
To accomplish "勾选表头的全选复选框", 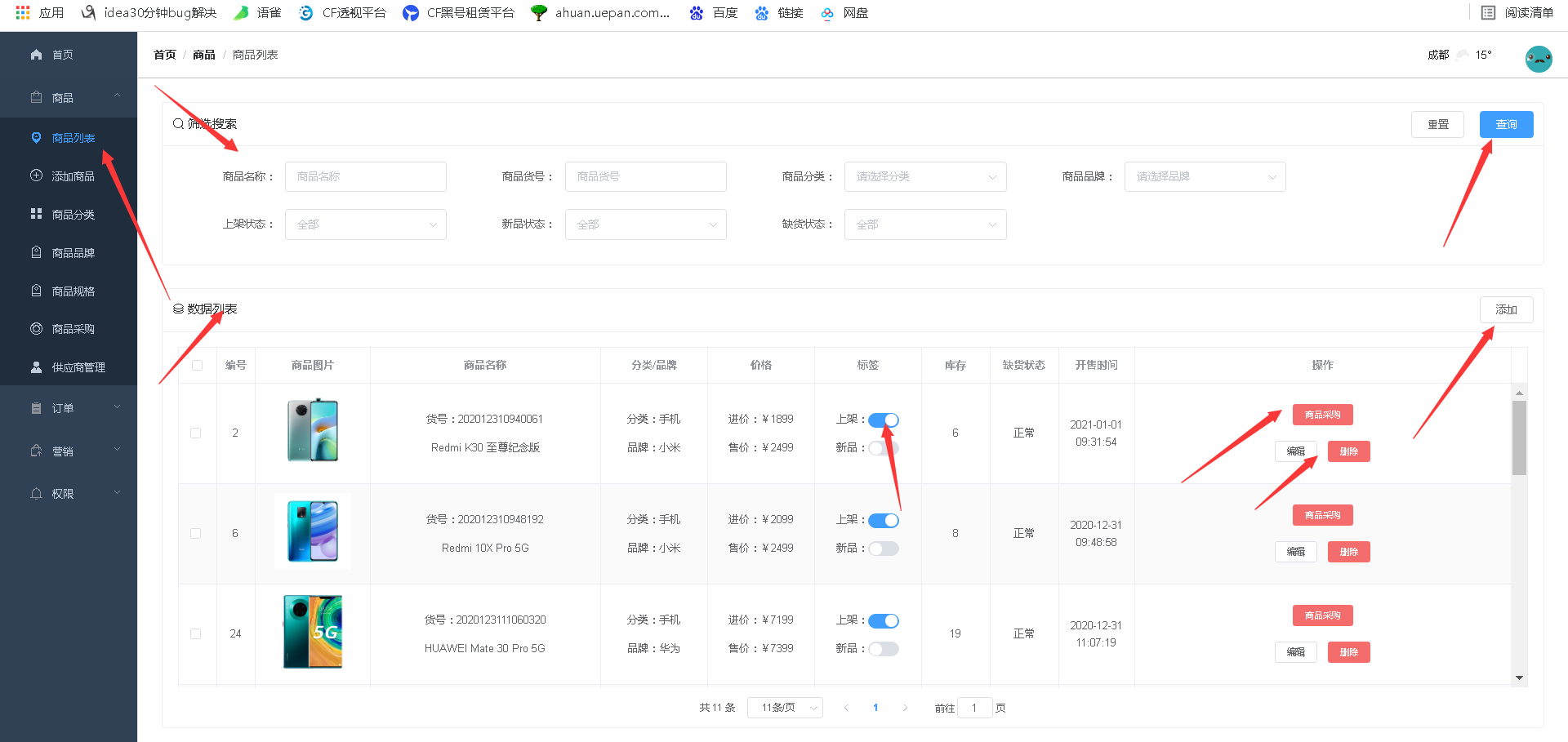I will [x=196, y=365].
